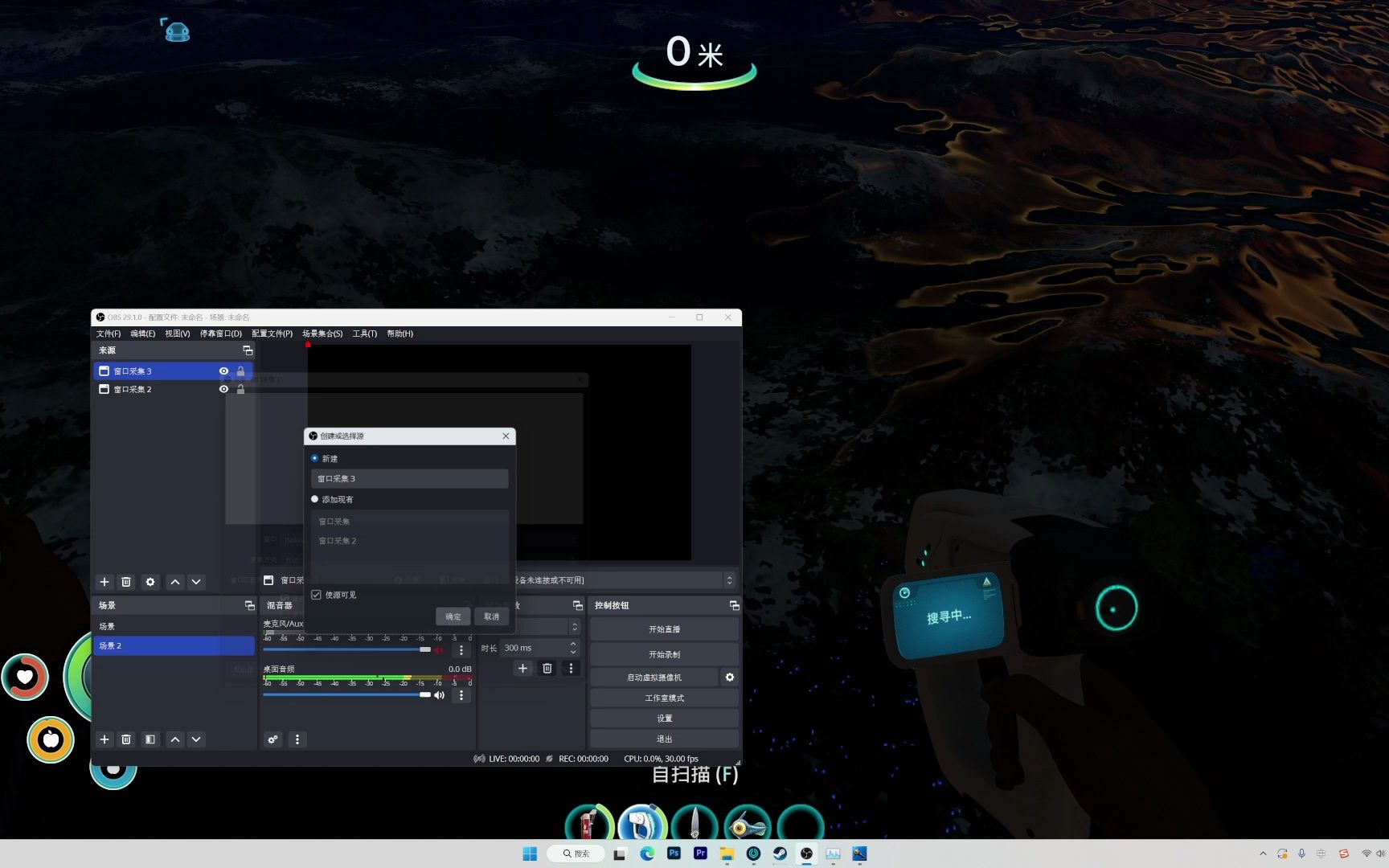
Task: Open Premiere Pro from the taskbar
Action: (x=700, y=854)
